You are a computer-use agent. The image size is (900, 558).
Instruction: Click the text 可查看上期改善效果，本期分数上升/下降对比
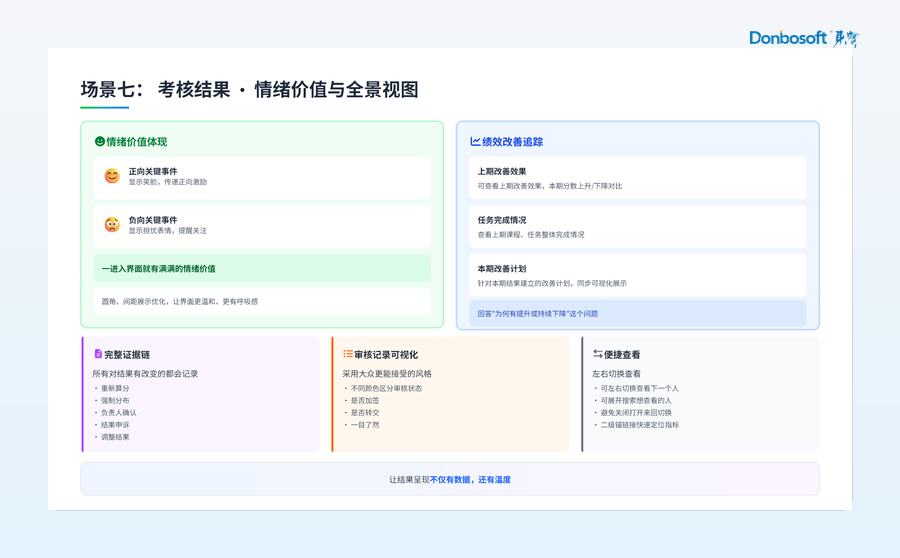[550, 186]
